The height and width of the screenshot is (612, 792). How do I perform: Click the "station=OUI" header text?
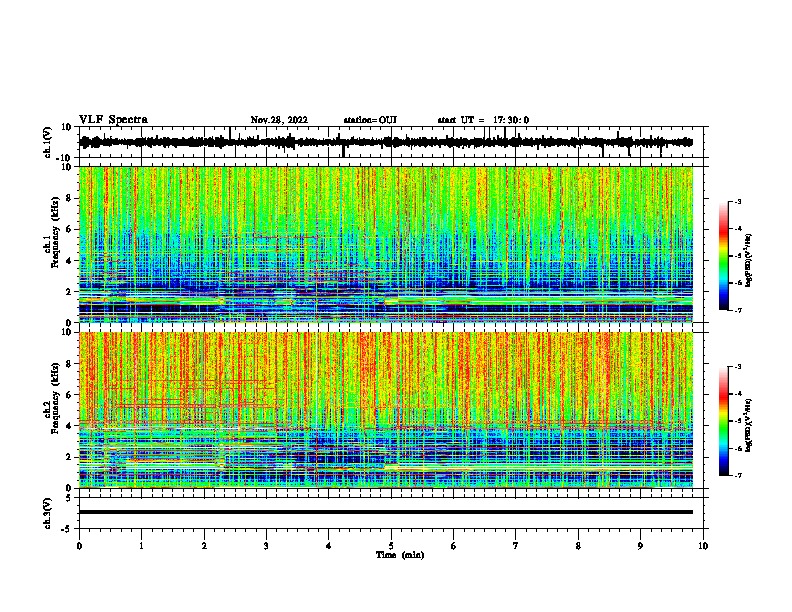click(370, 120)
